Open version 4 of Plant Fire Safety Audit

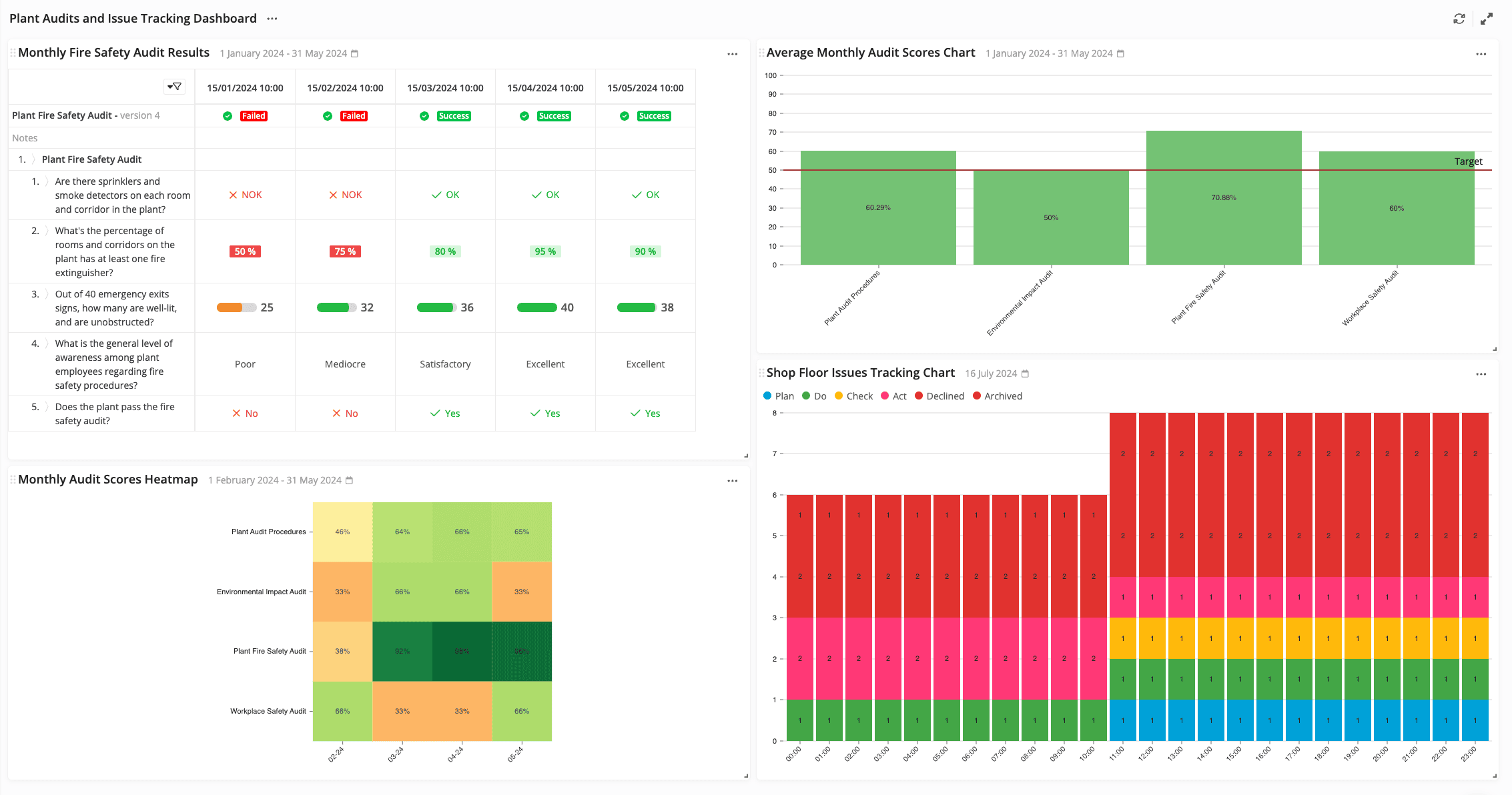pyautogui.click(x=140, y=115)
